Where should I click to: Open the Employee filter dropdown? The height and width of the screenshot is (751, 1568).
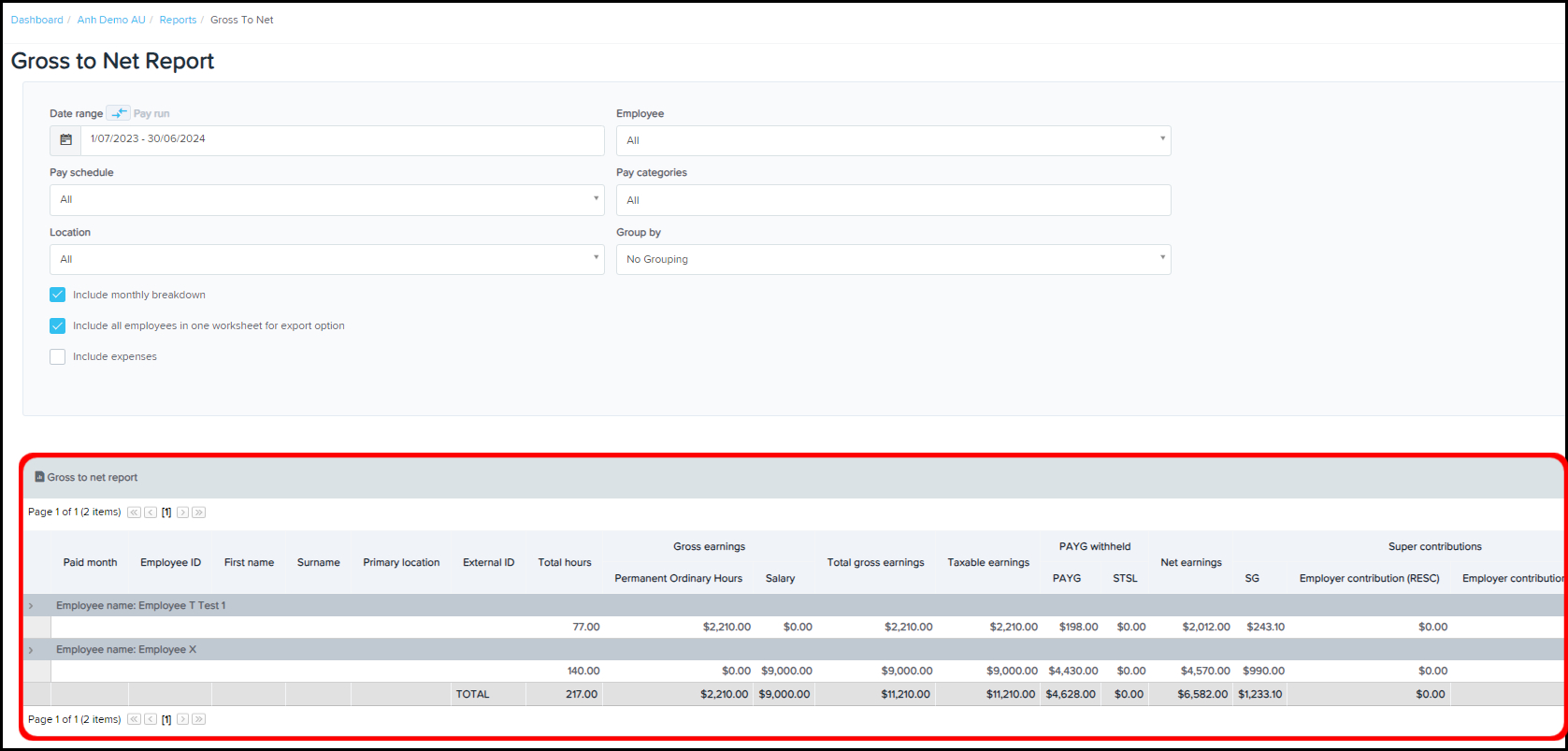(x=893, y=140)
